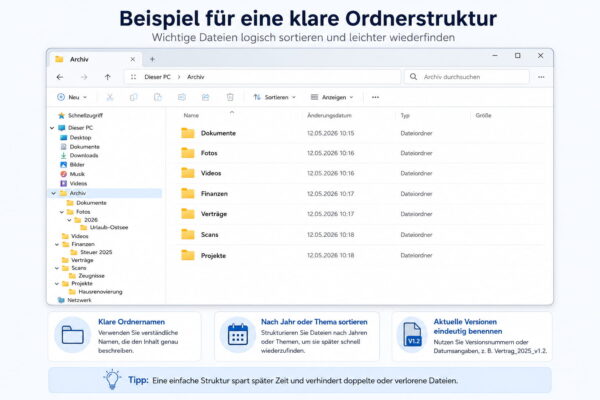
Task: Click the 12.05.2026 10:15 date cell
Action: (331, 133)
